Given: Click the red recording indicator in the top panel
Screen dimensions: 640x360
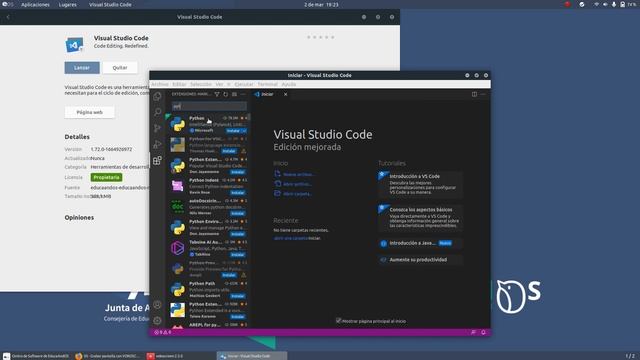Looking at the screenshot, I should [x=567, y=4].
